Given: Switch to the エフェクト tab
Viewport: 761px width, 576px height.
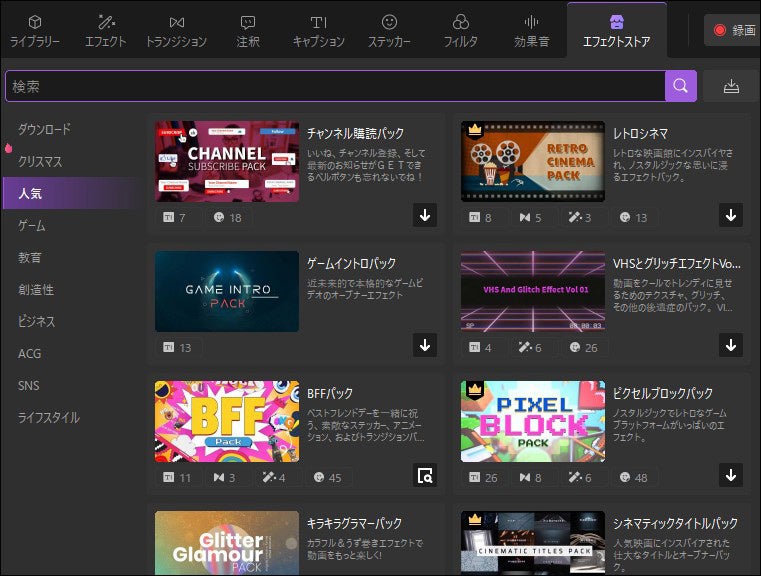Looking at the screenshot, I should [105, 31].
